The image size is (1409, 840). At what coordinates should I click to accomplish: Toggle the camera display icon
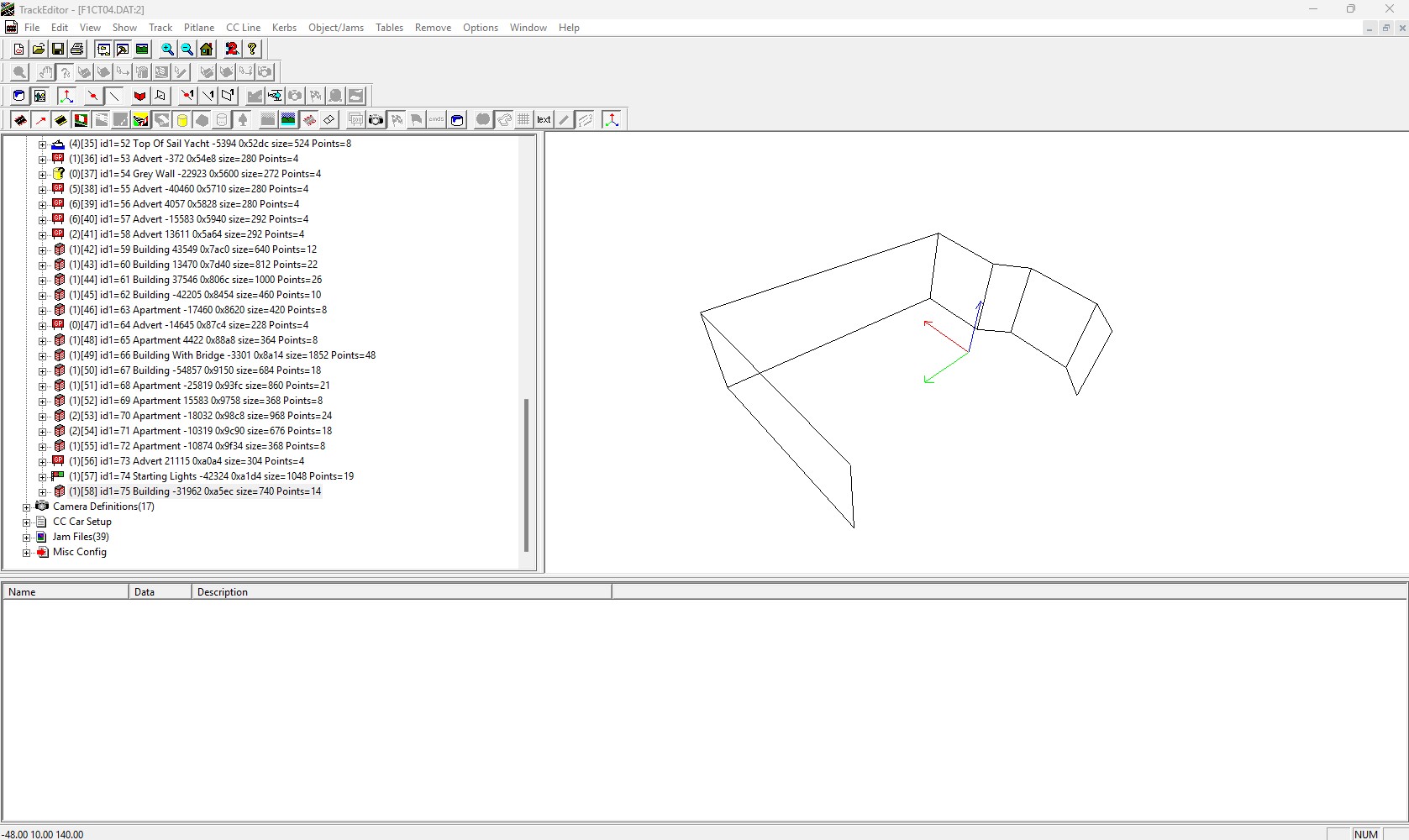click(x=376, y=119)
